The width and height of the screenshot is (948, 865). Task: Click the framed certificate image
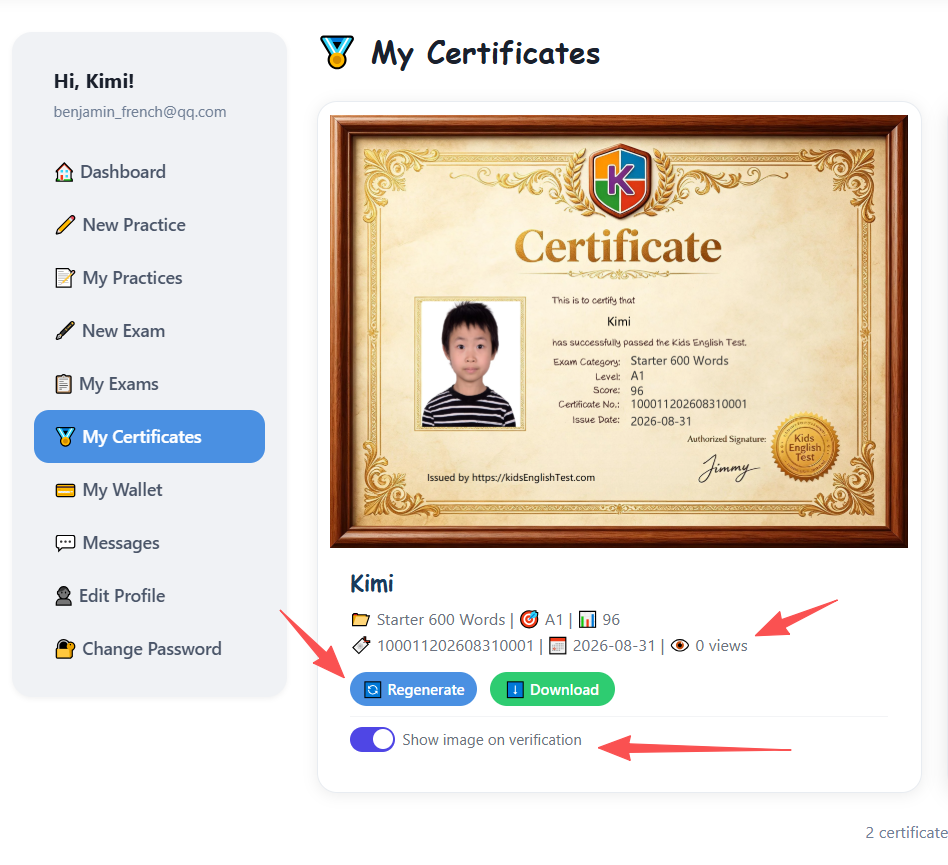tap(618, 331)
